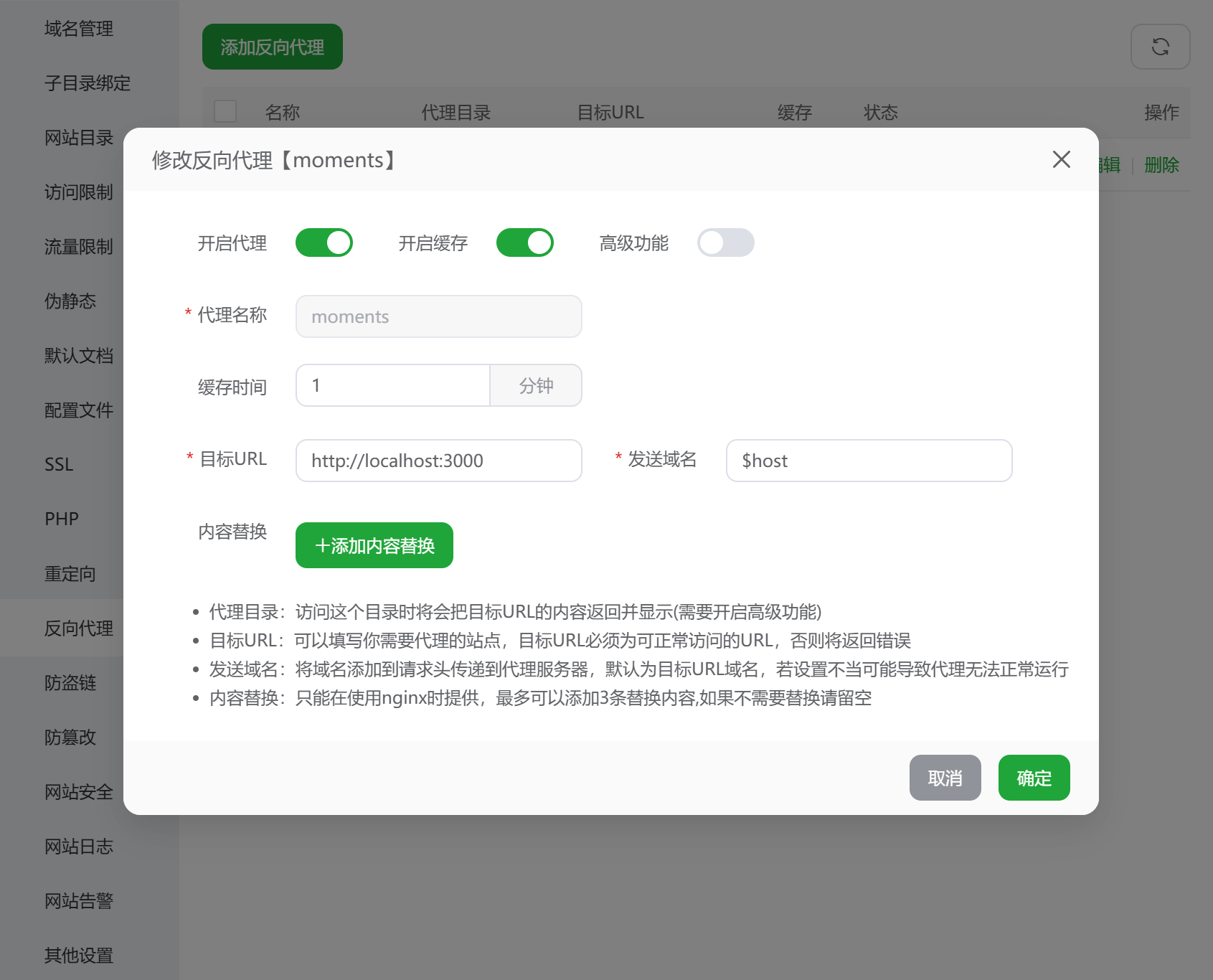Check the select-all checkbox in table header
The height and width of the screenshot is (980, 1213).
[225, 112]
